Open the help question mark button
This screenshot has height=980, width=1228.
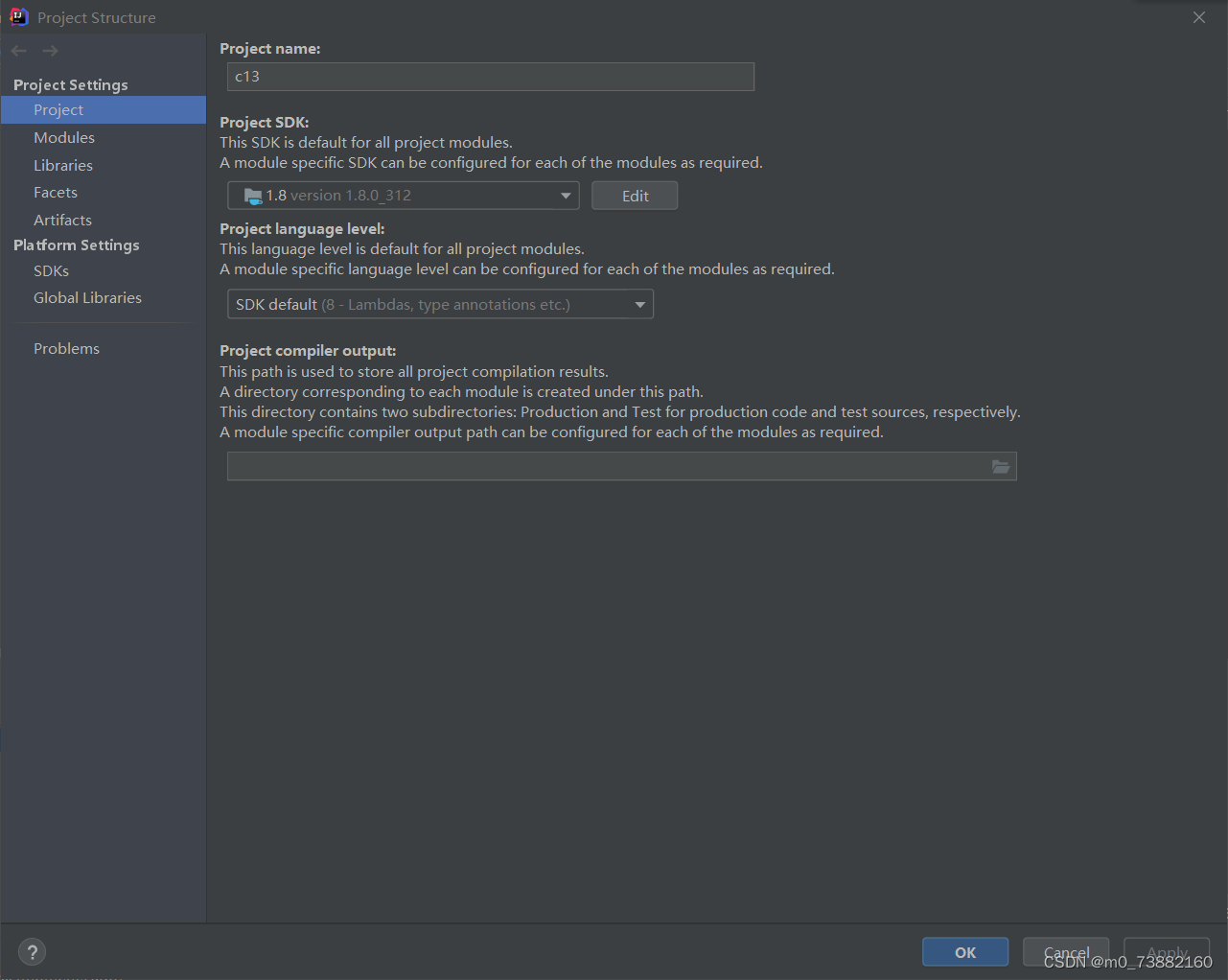[x=32, y=952]
